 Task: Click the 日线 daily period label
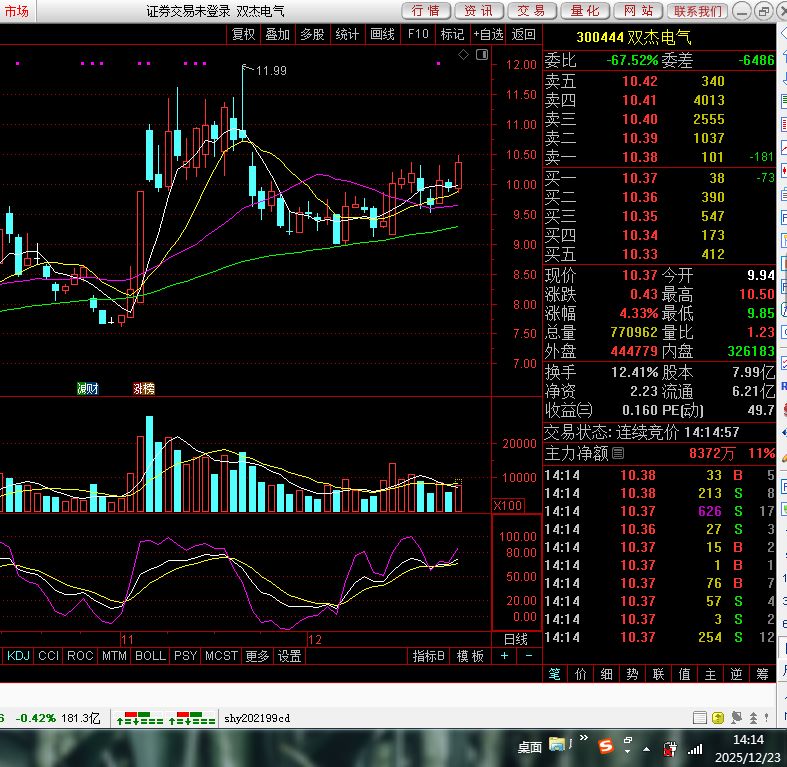click(515, 639)
